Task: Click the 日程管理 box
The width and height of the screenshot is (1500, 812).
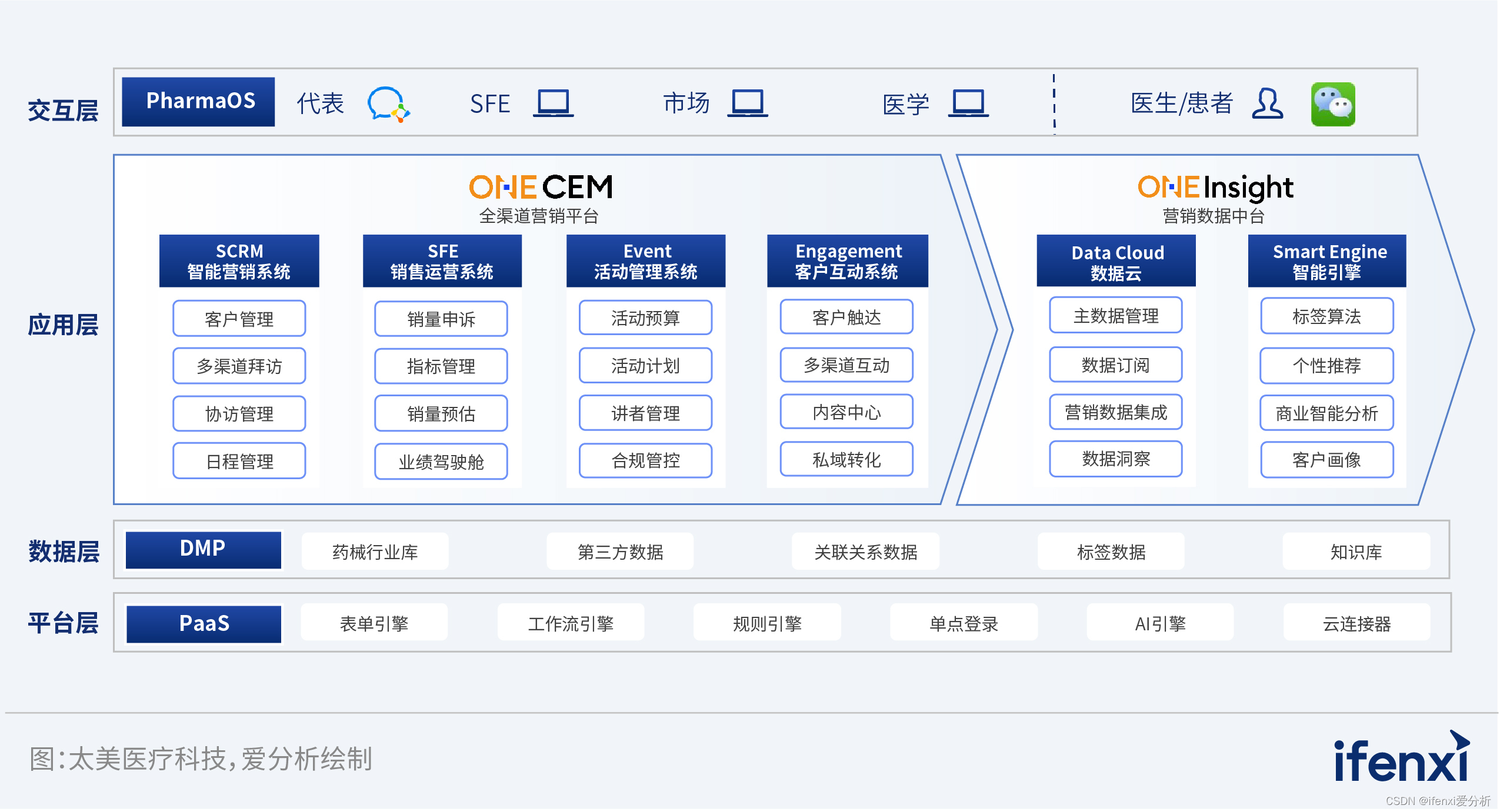Action: pyautogui.click(x=239, y=461)
